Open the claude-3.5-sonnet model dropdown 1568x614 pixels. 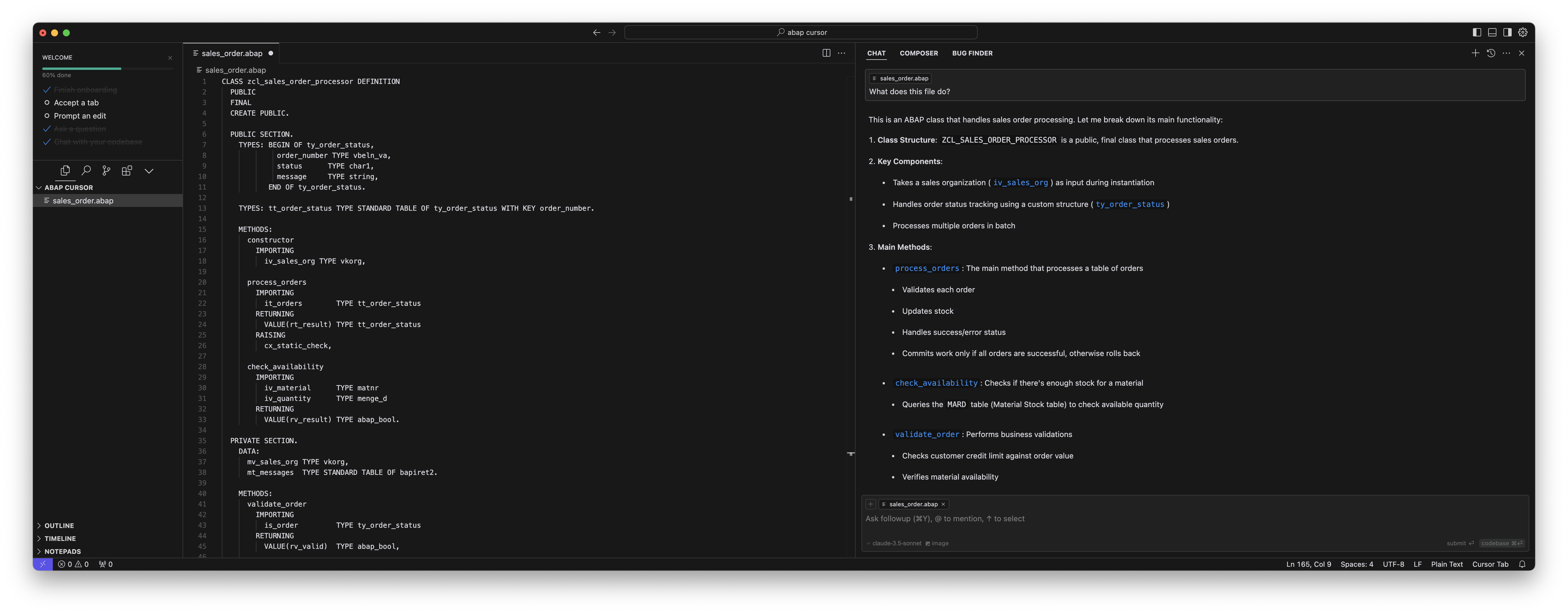(893, 543)
